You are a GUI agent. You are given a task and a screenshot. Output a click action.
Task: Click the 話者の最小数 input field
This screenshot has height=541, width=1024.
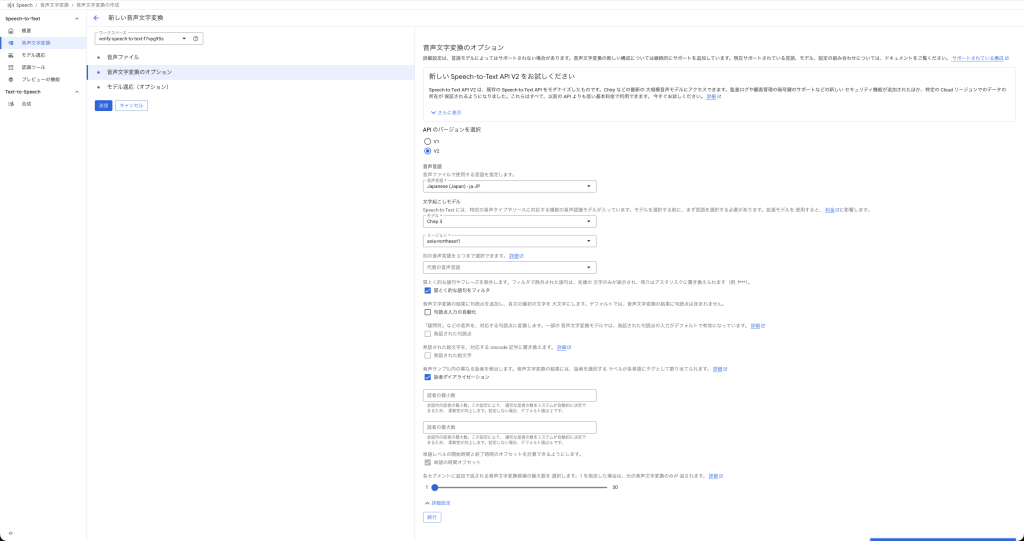[x=510, y=396]
